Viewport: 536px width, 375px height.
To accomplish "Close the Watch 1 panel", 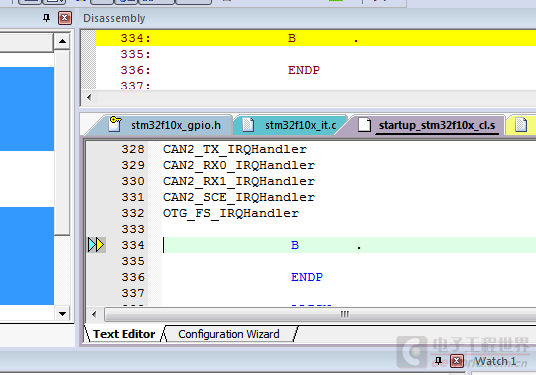I will [x=457, y=361].
